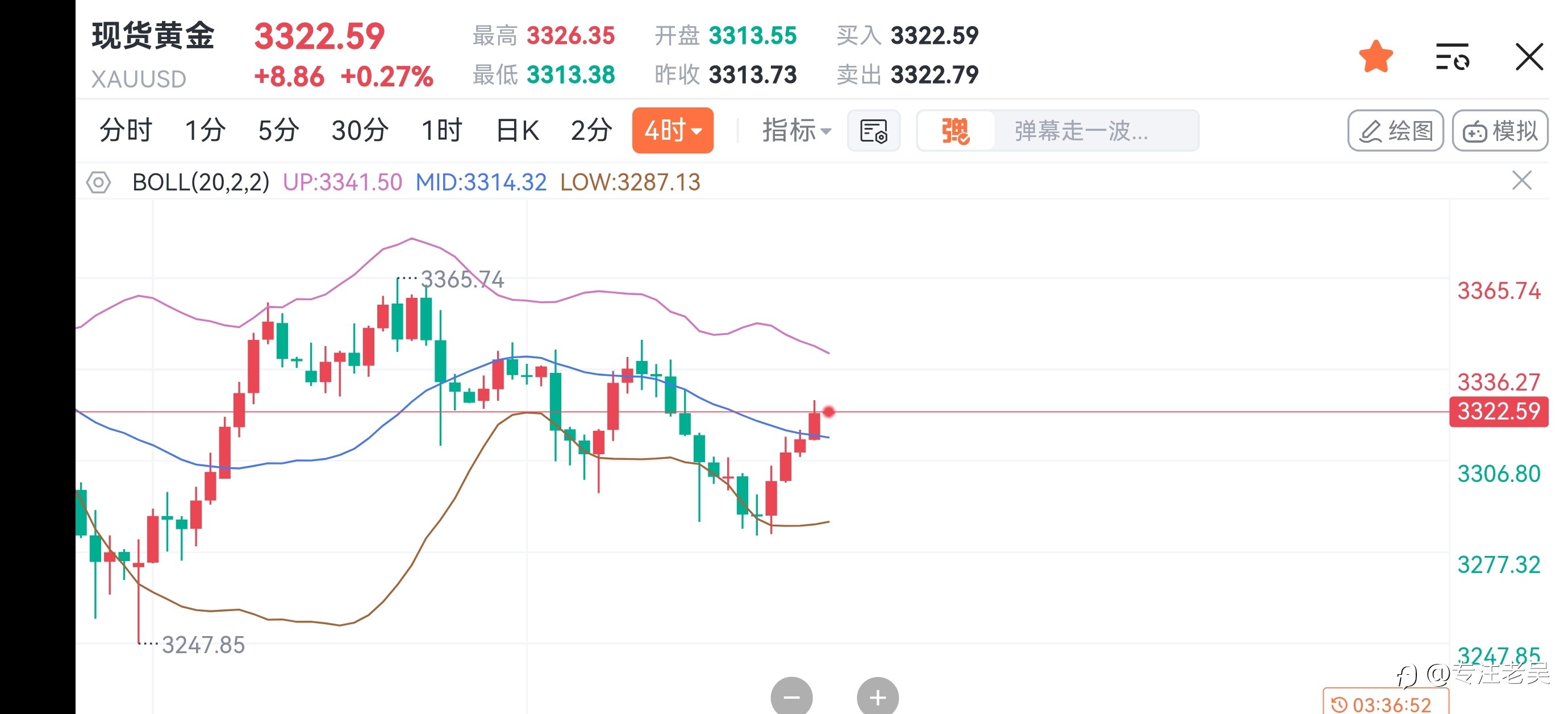Select the 日K daily candlestick tab
The image size is (1568, 714).
tap(518, 130)
